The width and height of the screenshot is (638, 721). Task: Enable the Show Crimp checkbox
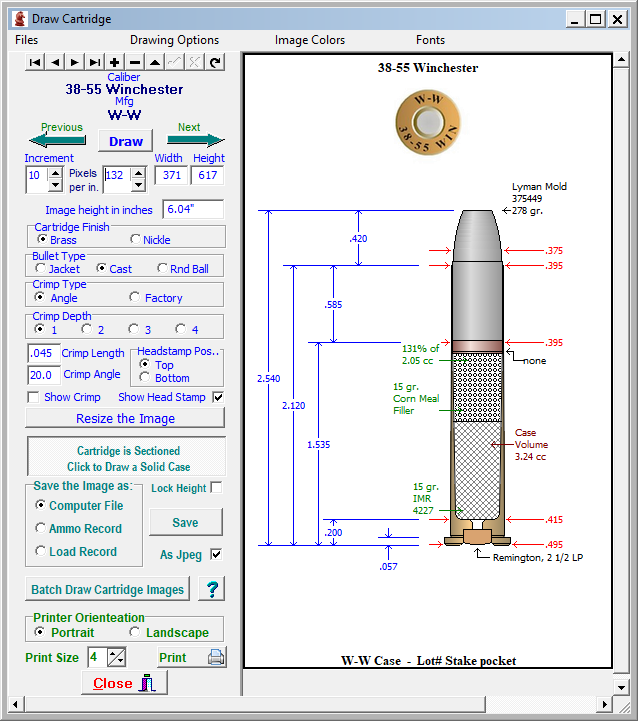point(33,397)
